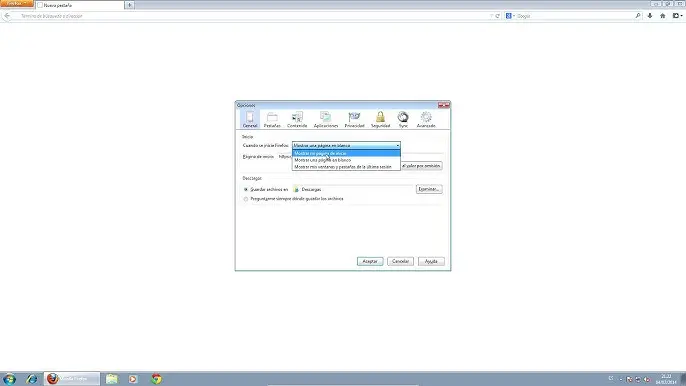Image resolution: width=686 pixels, height=386 pixels.
Task: Click the taskbar clock
Action: 666,379
